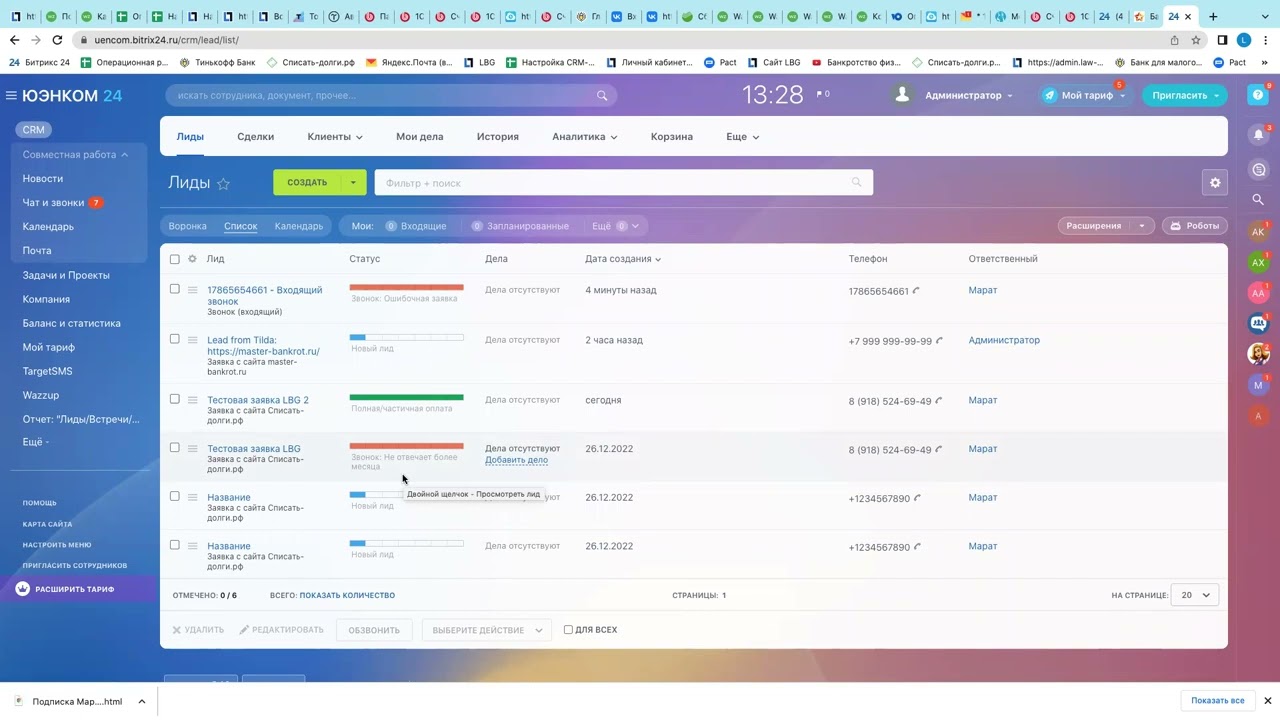Open chat with the AA avatar
Screen dimensions: 1280x720
pos(1258,293)
